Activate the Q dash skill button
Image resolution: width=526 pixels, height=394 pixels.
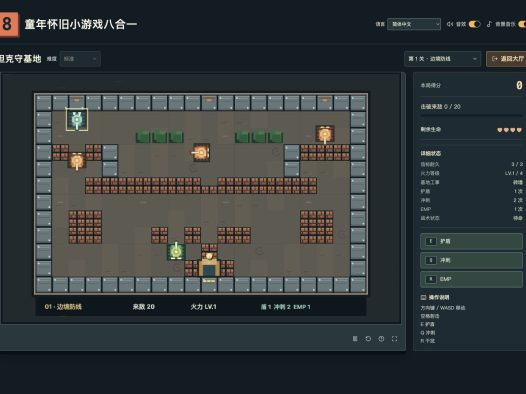[471, 260]
